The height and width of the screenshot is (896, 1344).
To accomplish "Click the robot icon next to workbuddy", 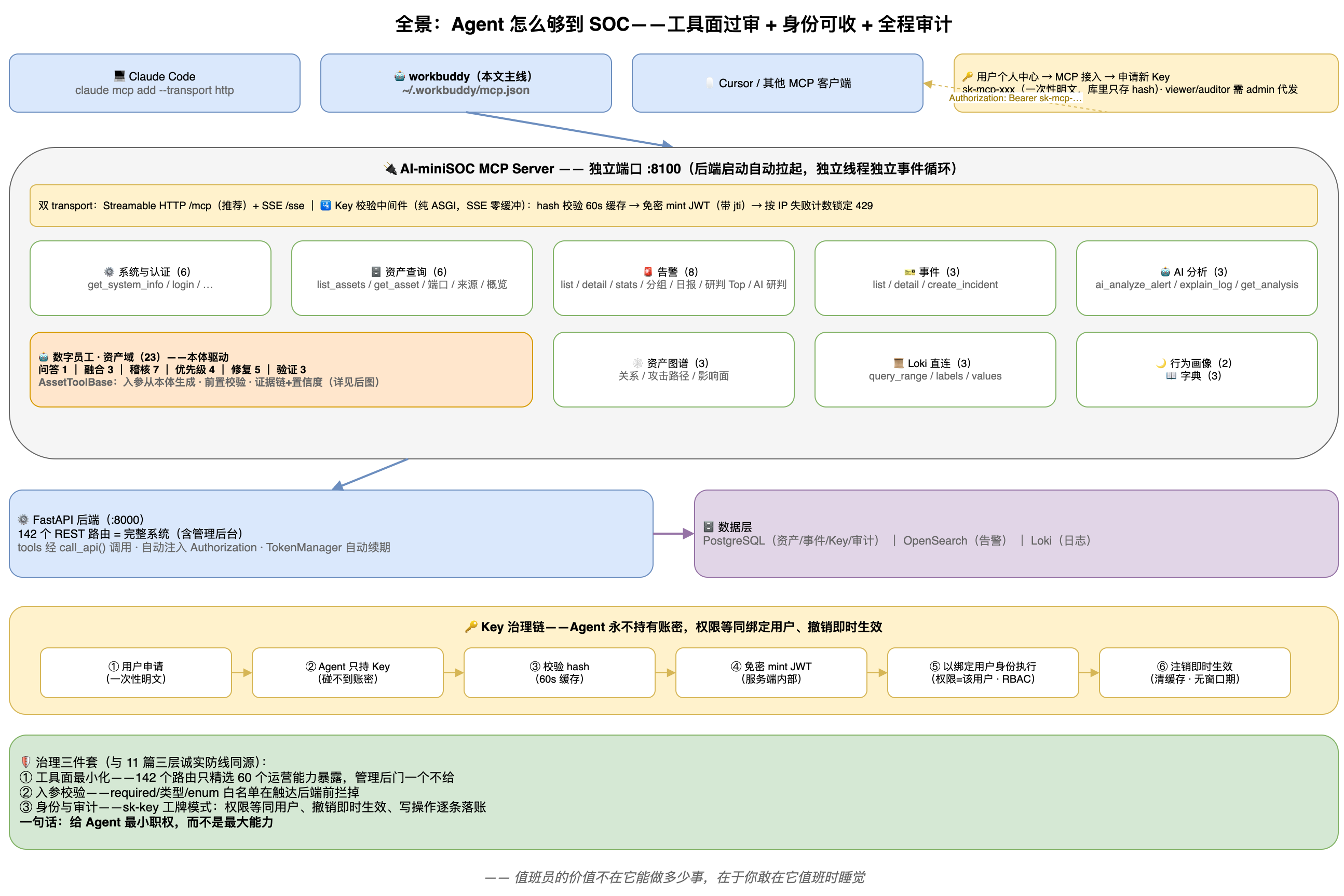I will (x=399, y=76).
